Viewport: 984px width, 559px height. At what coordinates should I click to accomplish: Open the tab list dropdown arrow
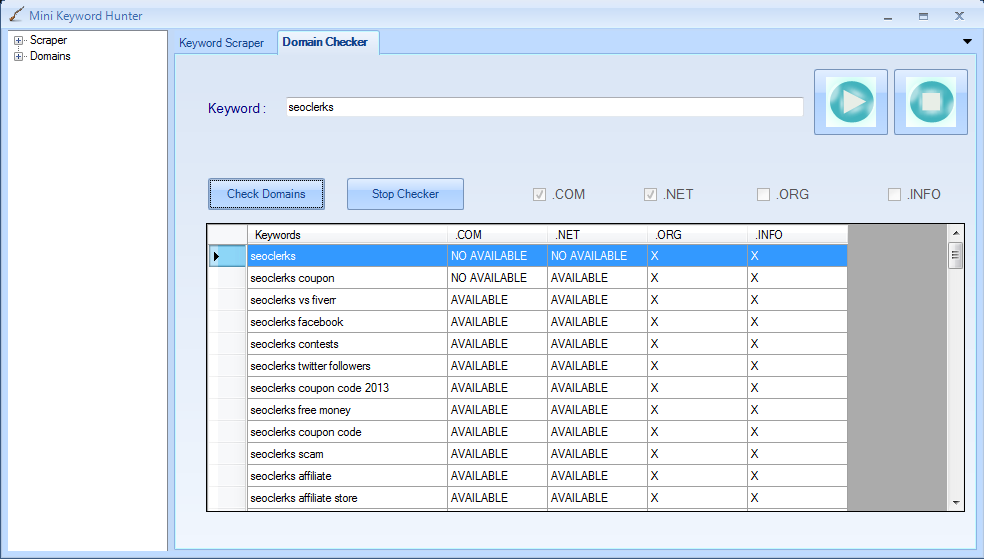[x=966, y=42]
